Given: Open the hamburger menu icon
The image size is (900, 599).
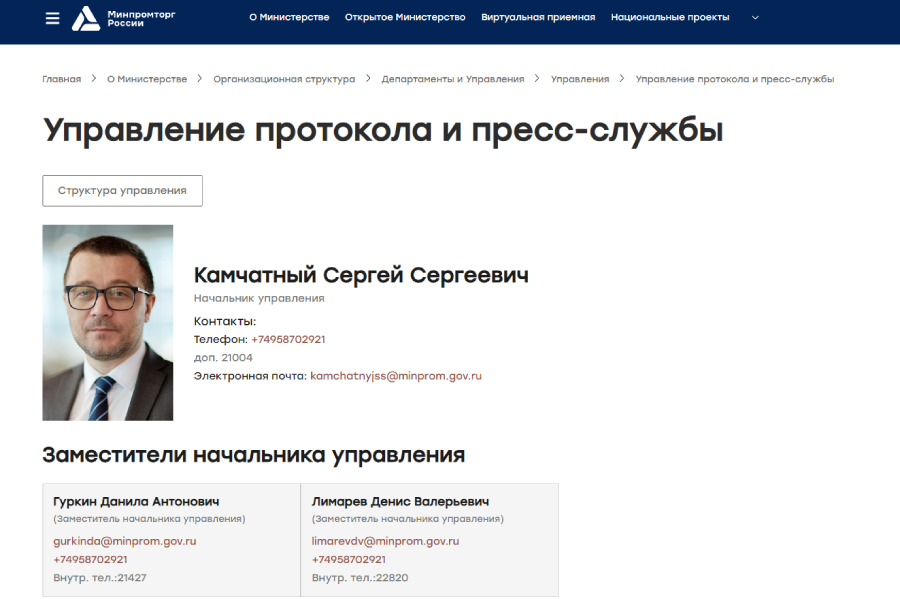Looking at the screenshot, I should click(x=51, y=17).
